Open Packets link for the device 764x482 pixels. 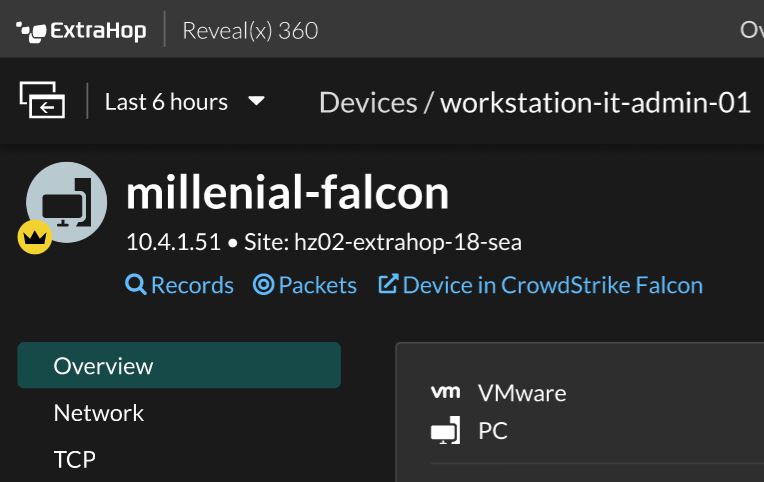[318, 285]
